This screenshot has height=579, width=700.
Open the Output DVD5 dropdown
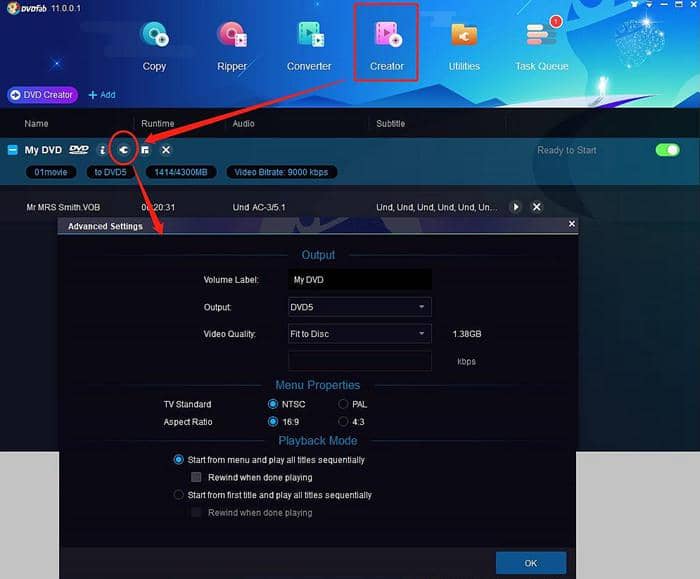click(x=360, y=307)
